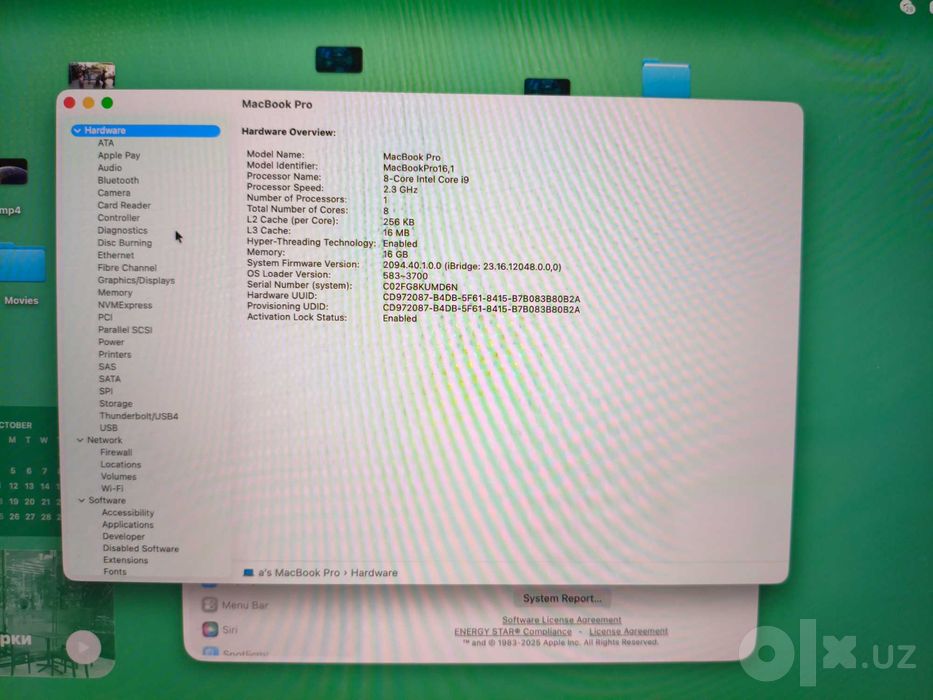The width and height of the screenshot is (933, 700).
Task: Select Firewall under Network
Action: pos(116,452)
